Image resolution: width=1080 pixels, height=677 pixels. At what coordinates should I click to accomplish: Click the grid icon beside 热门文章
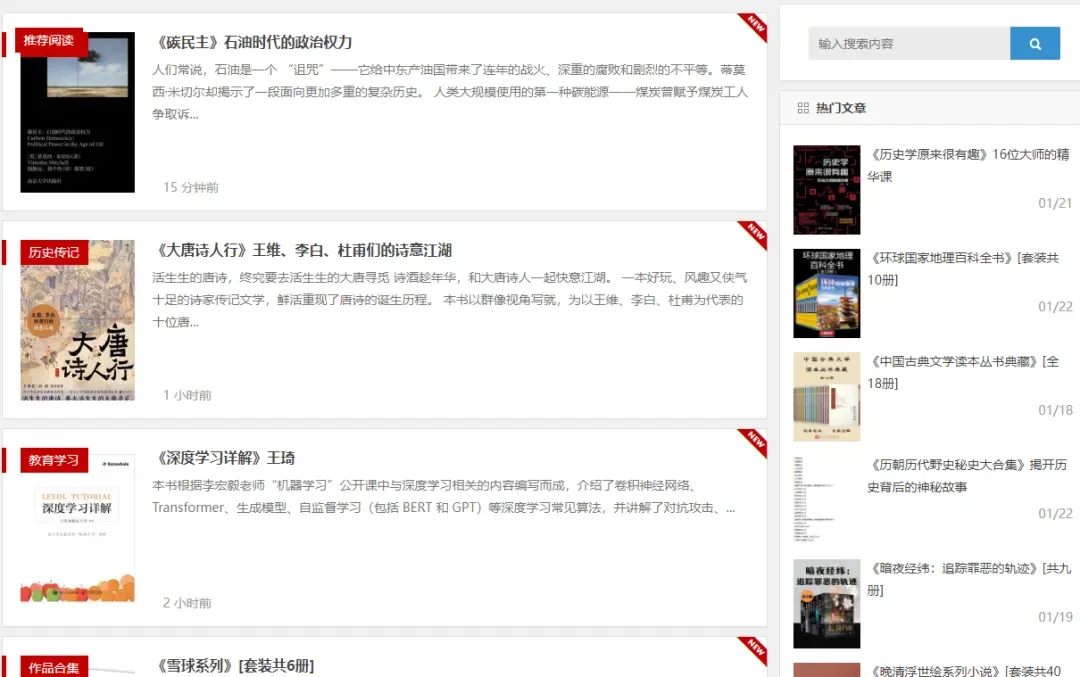803,108
